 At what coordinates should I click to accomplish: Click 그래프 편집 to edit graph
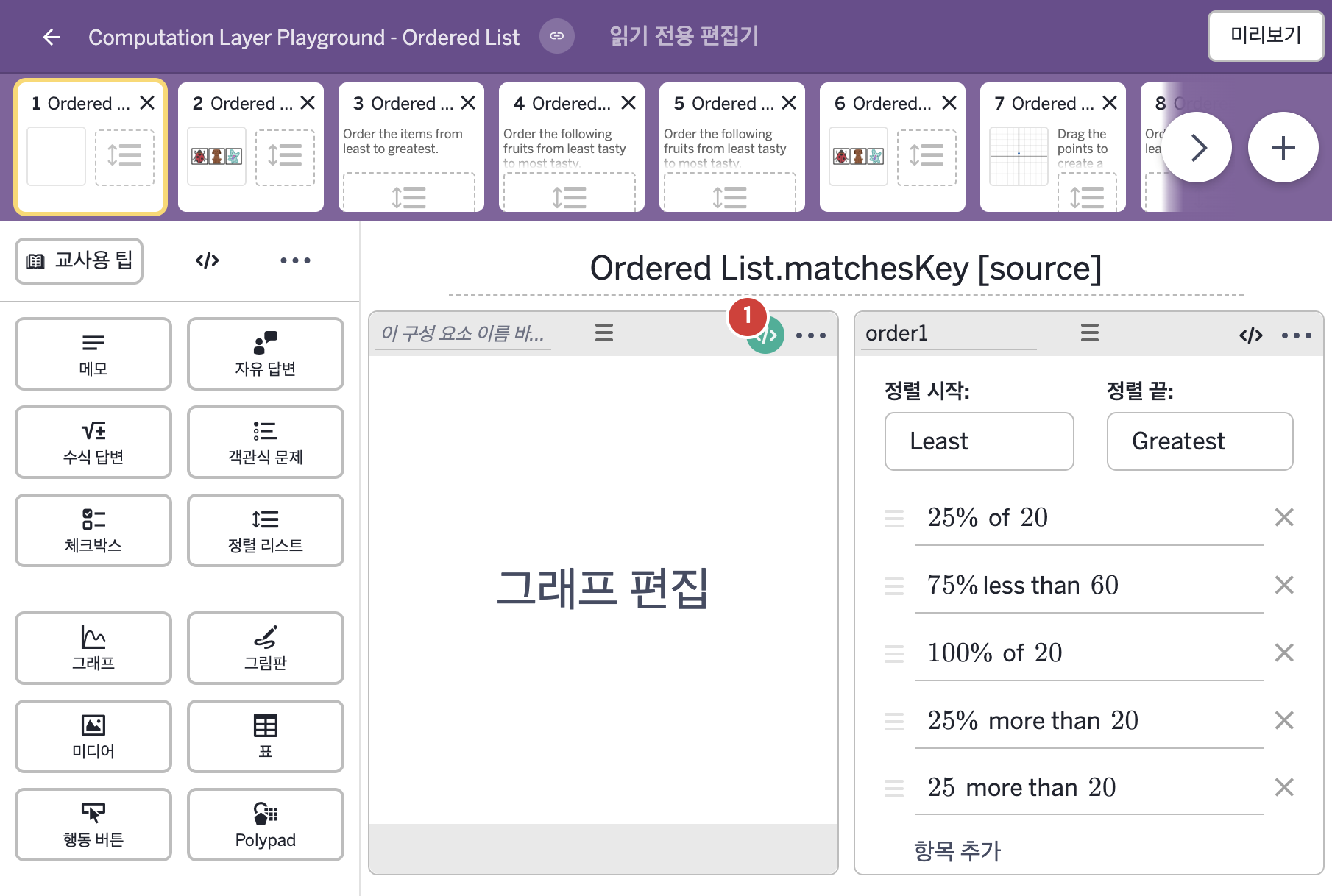pos(603,589)
